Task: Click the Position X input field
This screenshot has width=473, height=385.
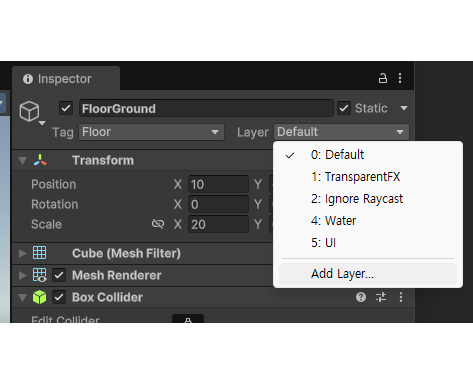Action: point(218,184)
